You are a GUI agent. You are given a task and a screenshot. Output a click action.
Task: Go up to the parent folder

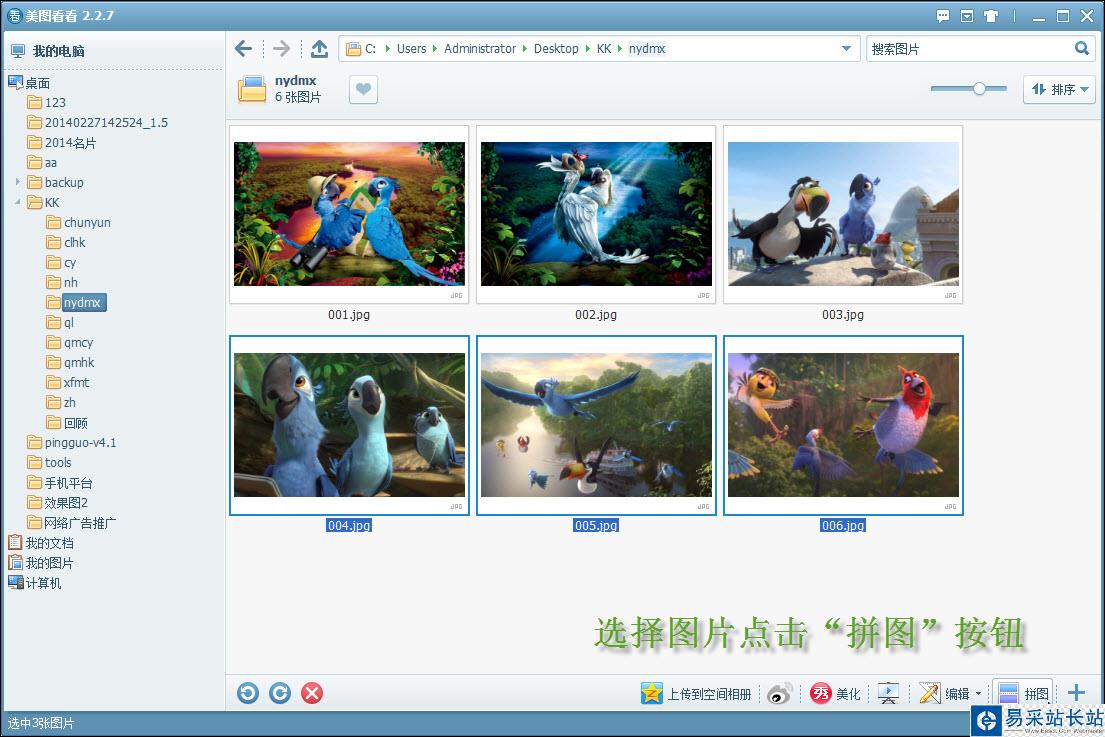pyautogui.click(x=319, y=49)
